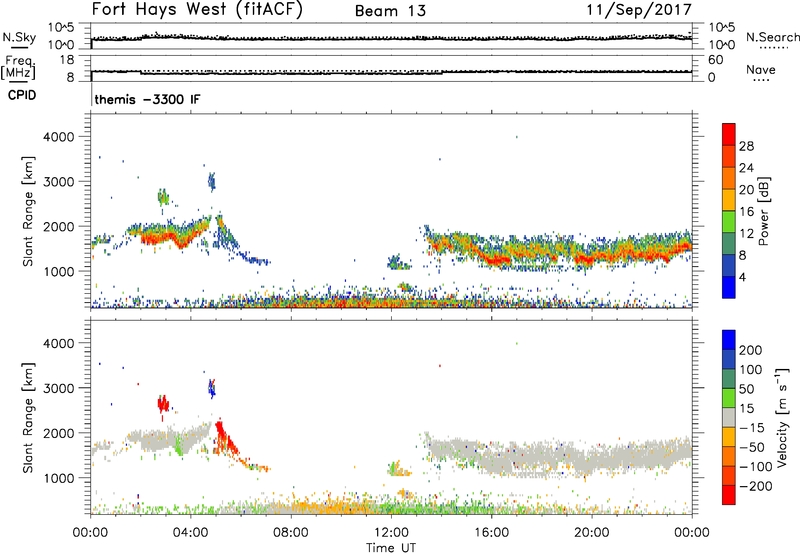Select the '20' value on Power color bar

click(x=746, y=190)
